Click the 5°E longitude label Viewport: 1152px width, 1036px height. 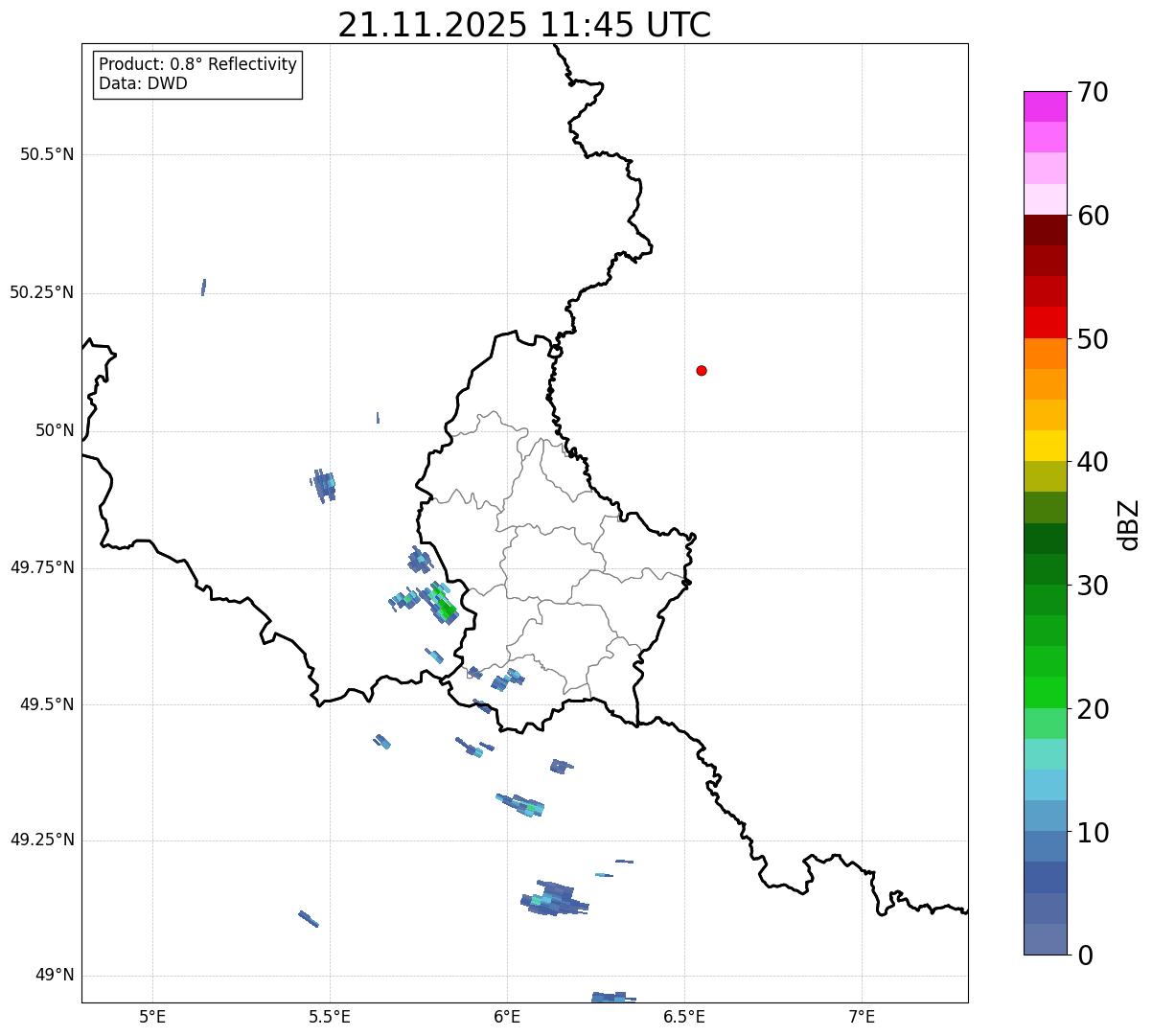tap(152, 1016)
